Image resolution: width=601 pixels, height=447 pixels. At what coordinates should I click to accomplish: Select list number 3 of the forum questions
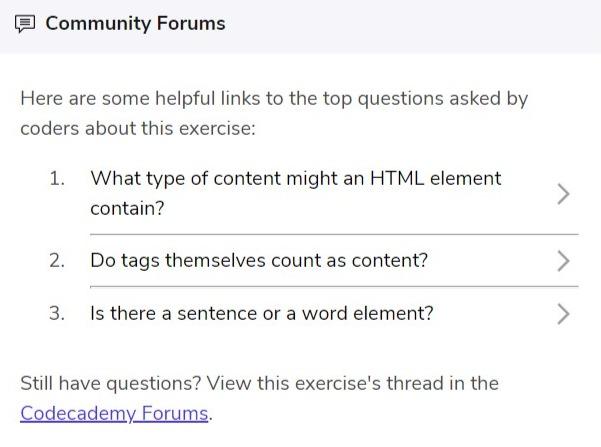coord(57,314)
